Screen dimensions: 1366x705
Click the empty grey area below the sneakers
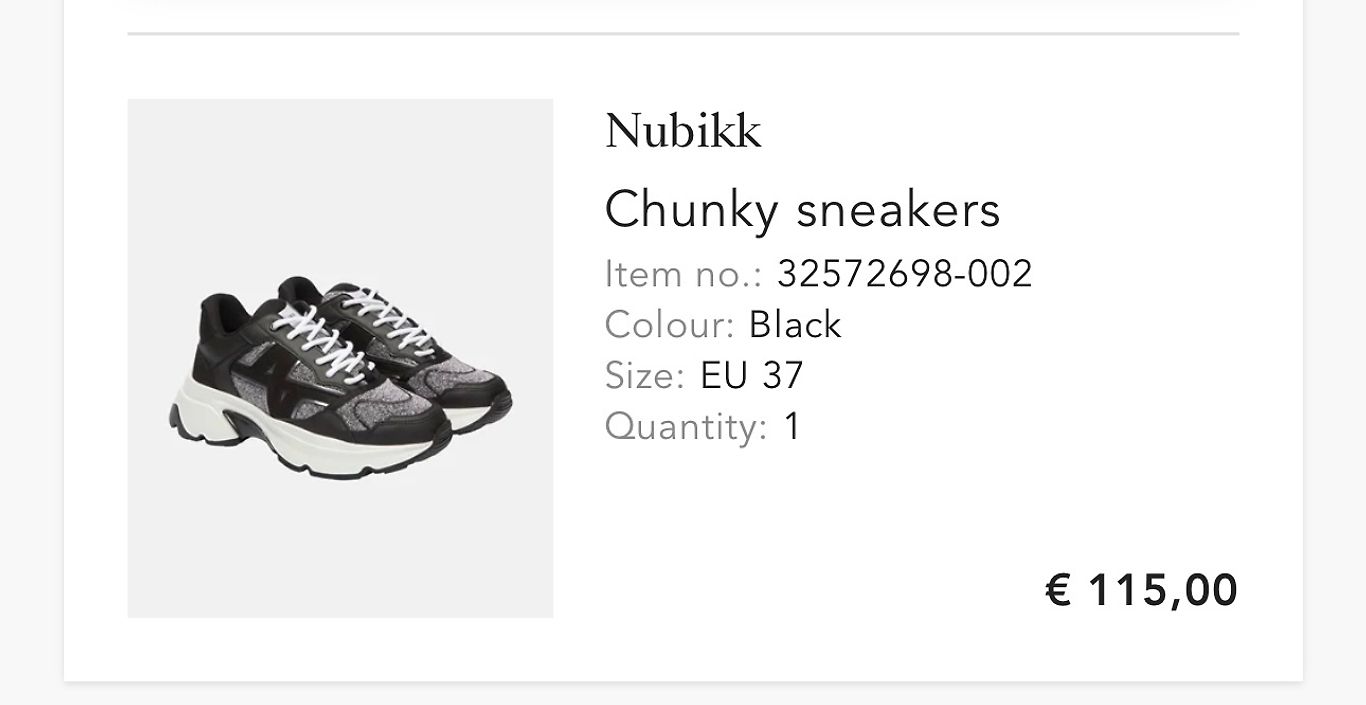(340, 550)
